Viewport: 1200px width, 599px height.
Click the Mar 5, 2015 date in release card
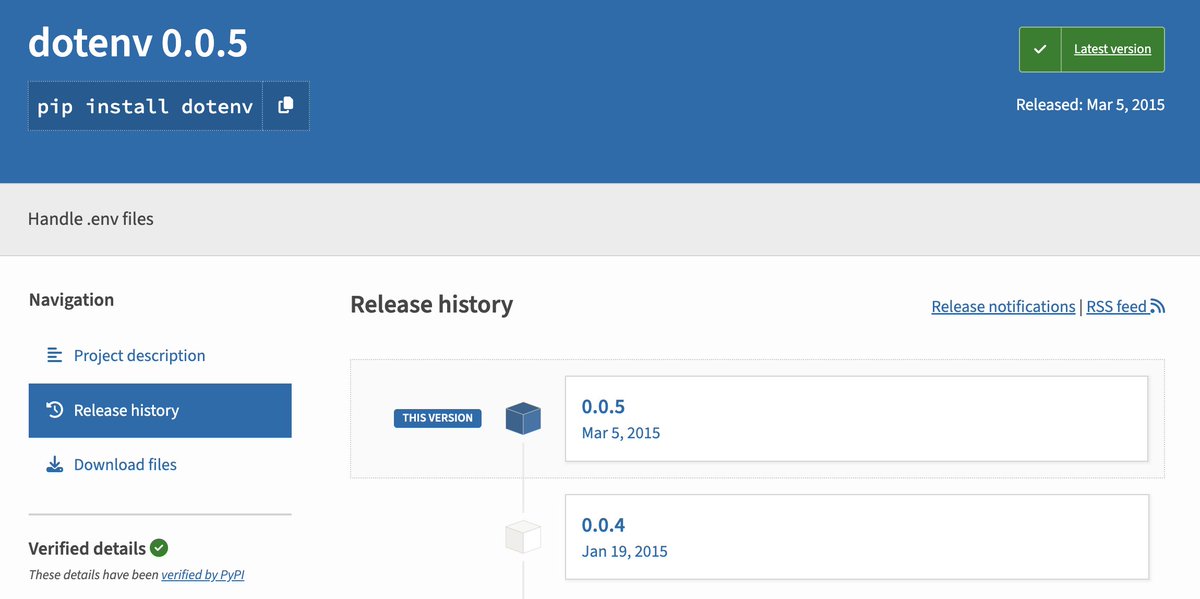(x=621, y=433)
